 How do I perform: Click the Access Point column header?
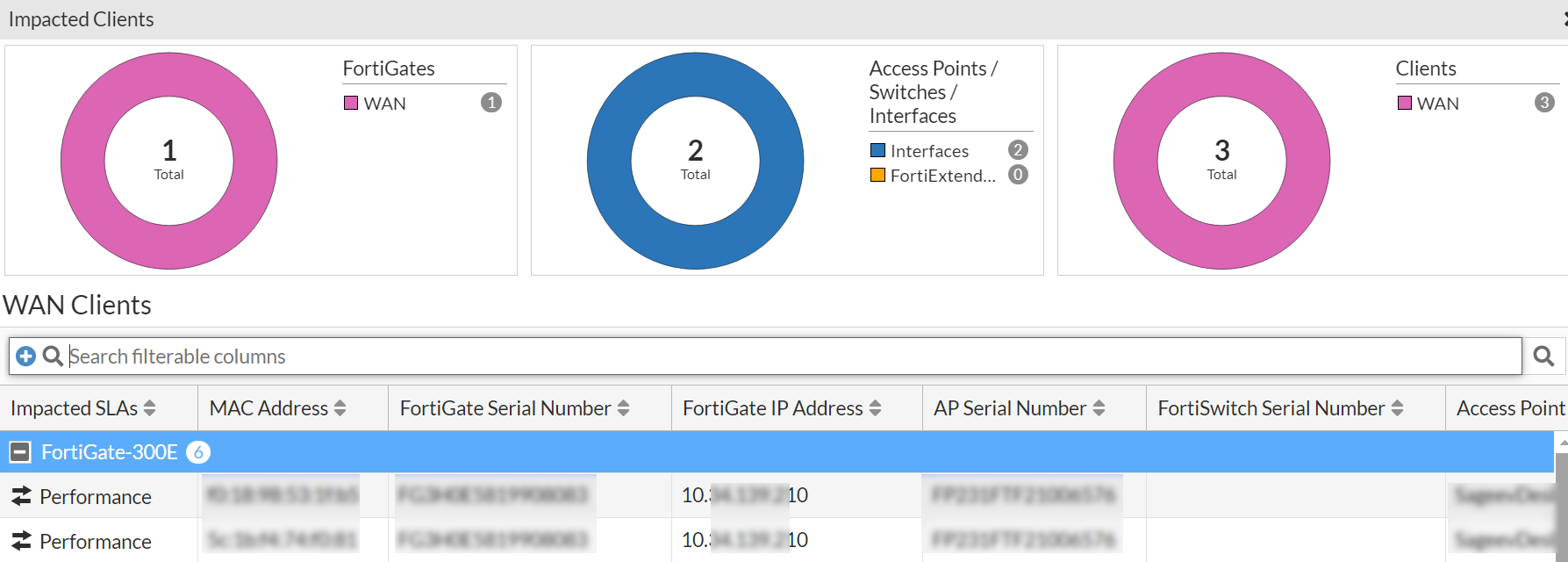(x=1509, y=408)
